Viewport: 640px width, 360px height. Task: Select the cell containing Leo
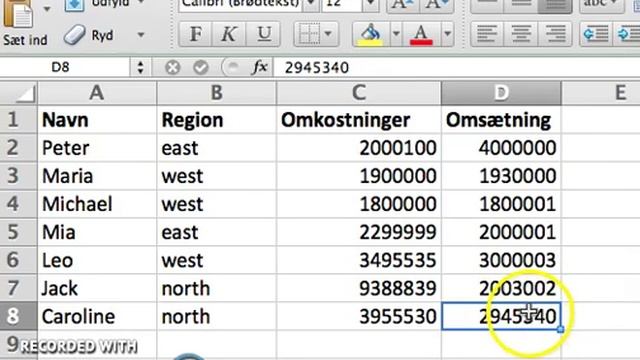tap(97, 260)
